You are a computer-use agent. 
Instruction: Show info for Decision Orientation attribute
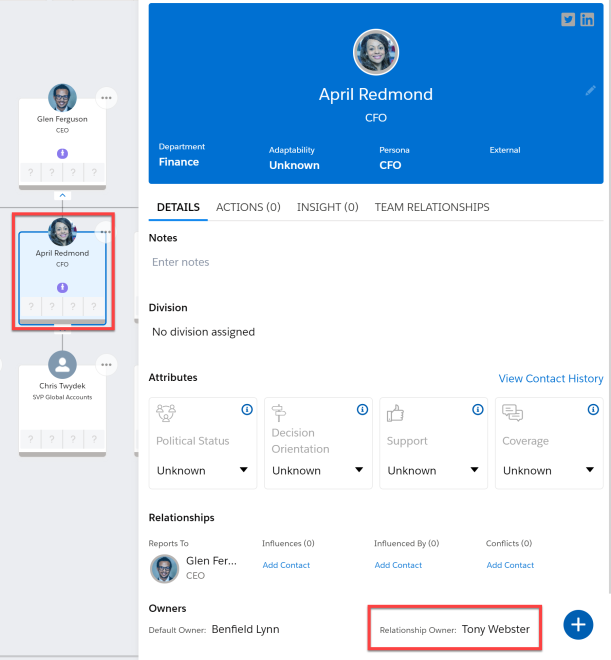362,409
